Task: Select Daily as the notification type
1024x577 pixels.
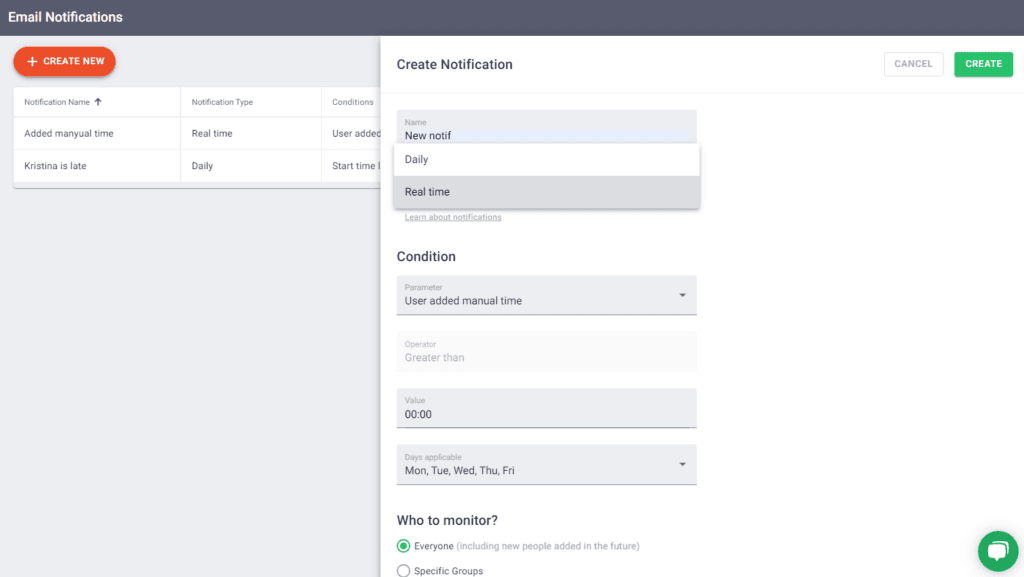Action: click(x=546, y=158)
